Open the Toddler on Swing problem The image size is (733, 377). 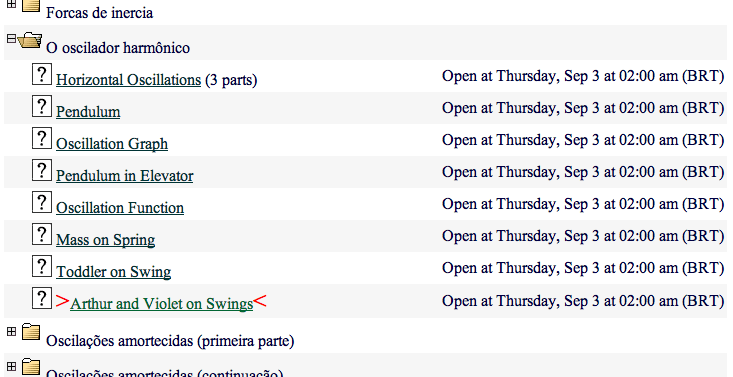pyautogui.click(x=113, y=272)
